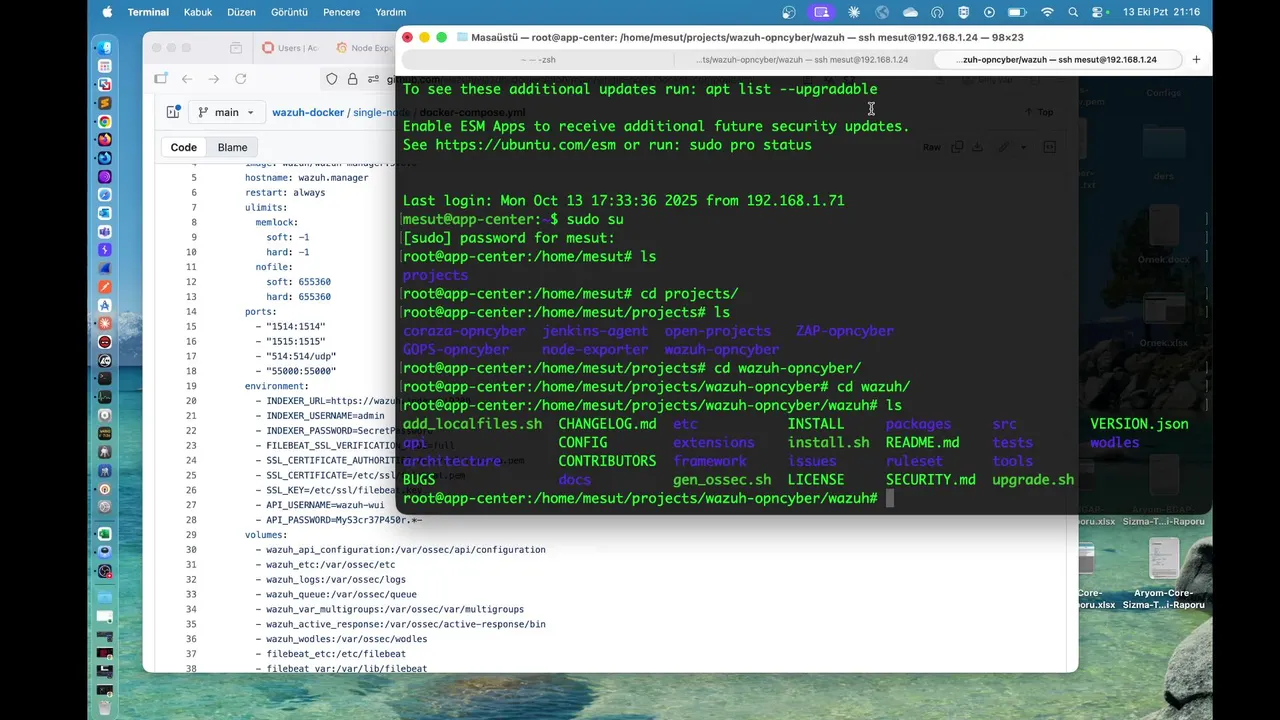The image size is (1280, 720).
Task: Click the browser tab overview icon
Action: (236, 48)
